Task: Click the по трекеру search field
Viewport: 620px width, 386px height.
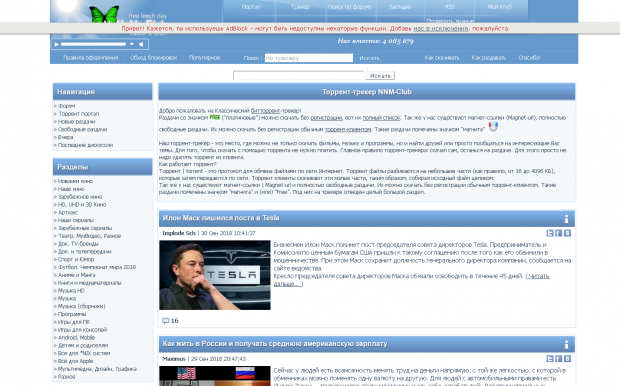Action: point(308,58)
